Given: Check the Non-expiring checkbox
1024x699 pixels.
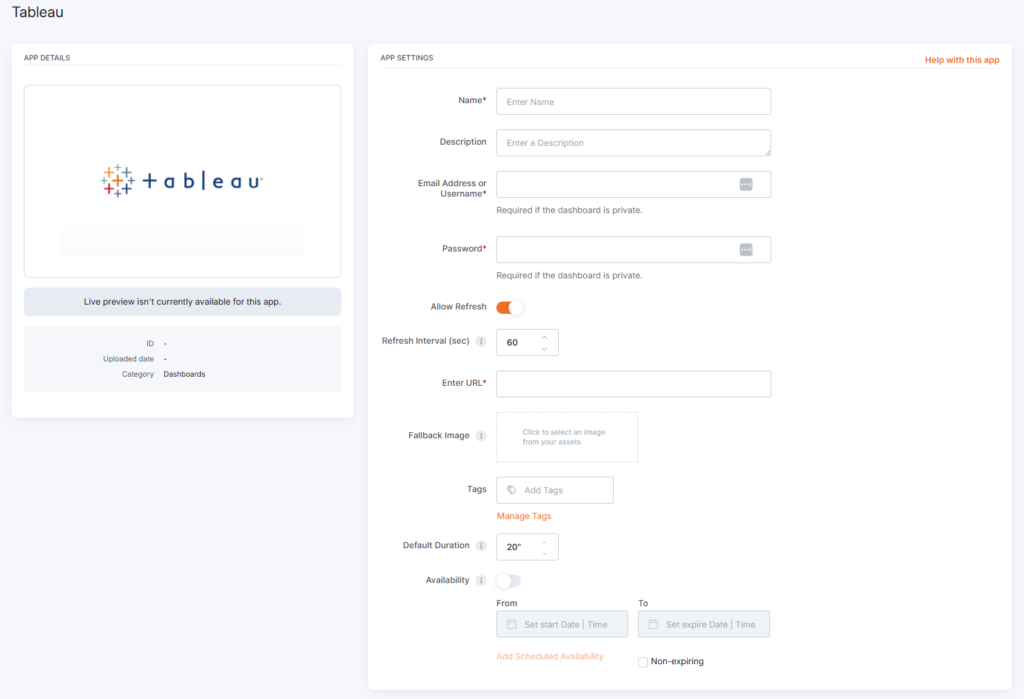Looking at the screenshot, I should [x=643, y=662].
